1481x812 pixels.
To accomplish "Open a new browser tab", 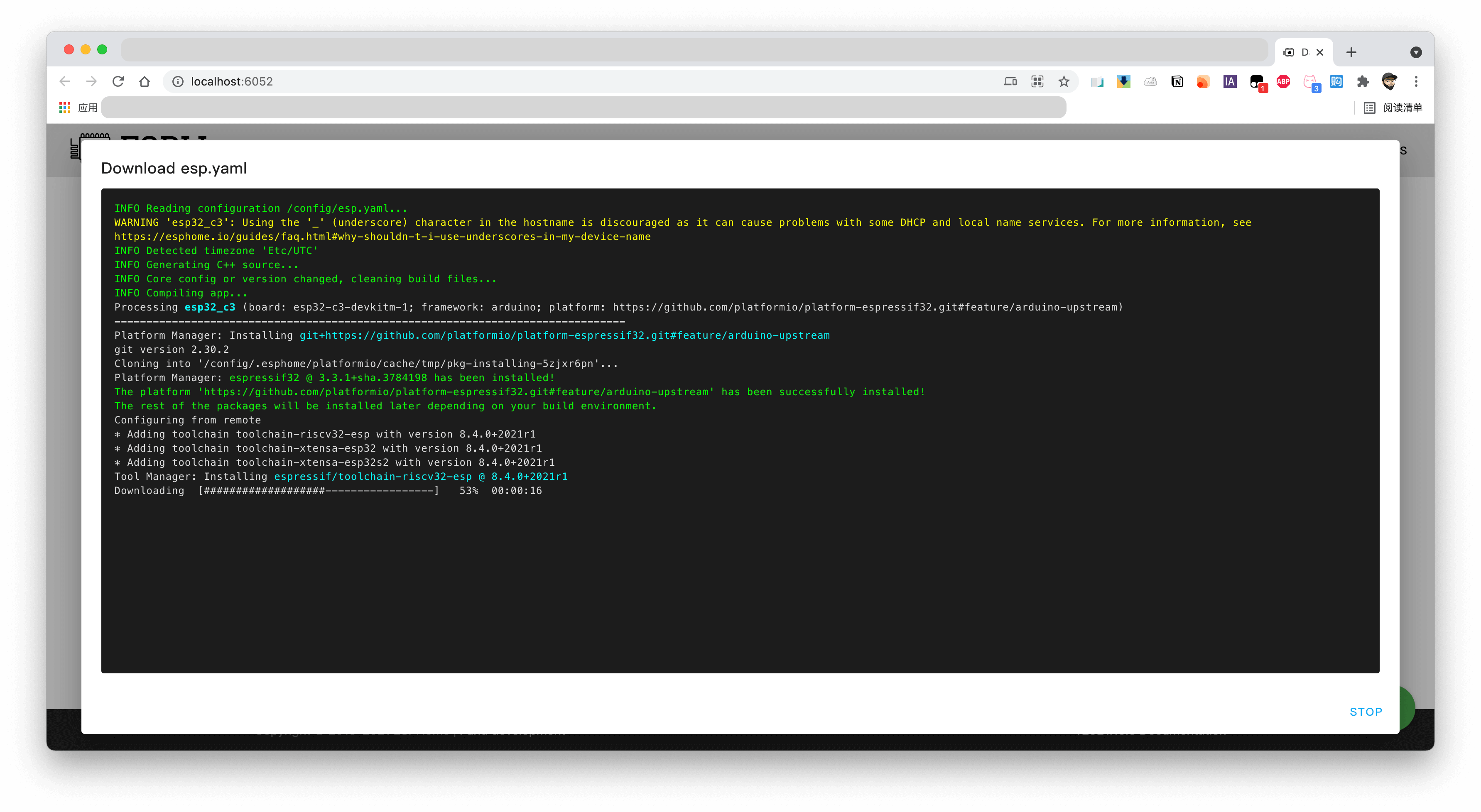I will point(1352,52).
